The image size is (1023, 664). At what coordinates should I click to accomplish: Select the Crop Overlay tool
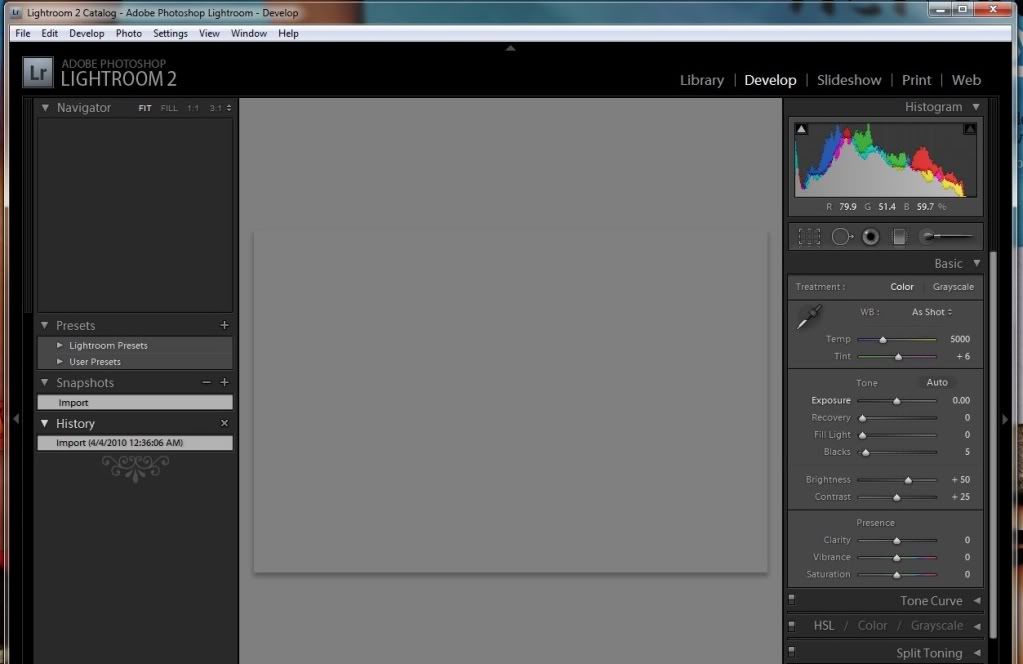[809, 237]
